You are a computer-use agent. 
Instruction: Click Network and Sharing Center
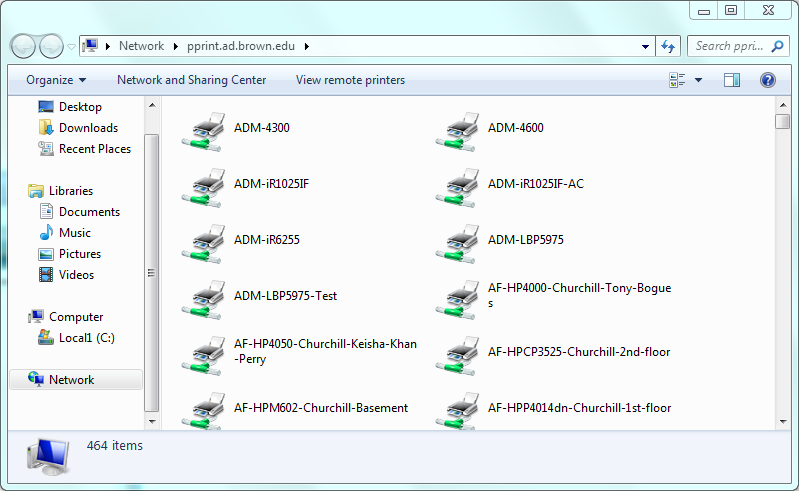tap(192, 80)
